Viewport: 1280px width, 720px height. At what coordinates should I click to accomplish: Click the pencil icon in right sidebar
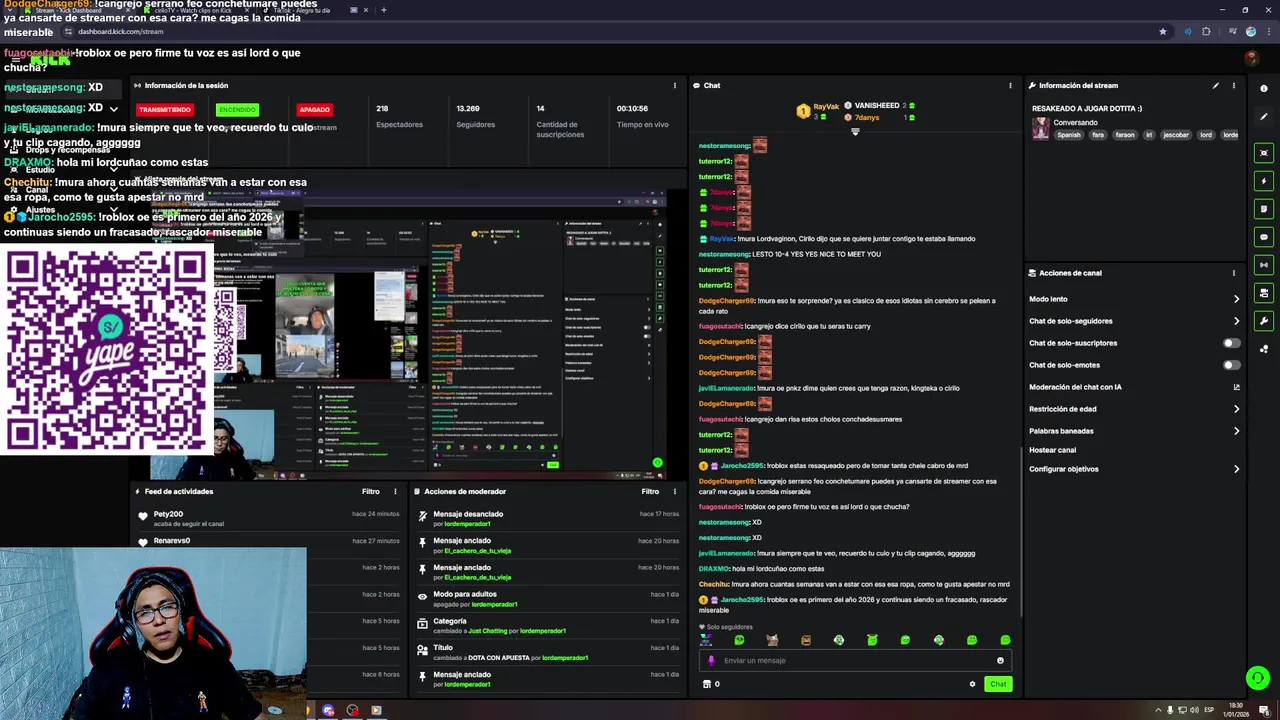pyautogui.click(x=1264, y=117)
